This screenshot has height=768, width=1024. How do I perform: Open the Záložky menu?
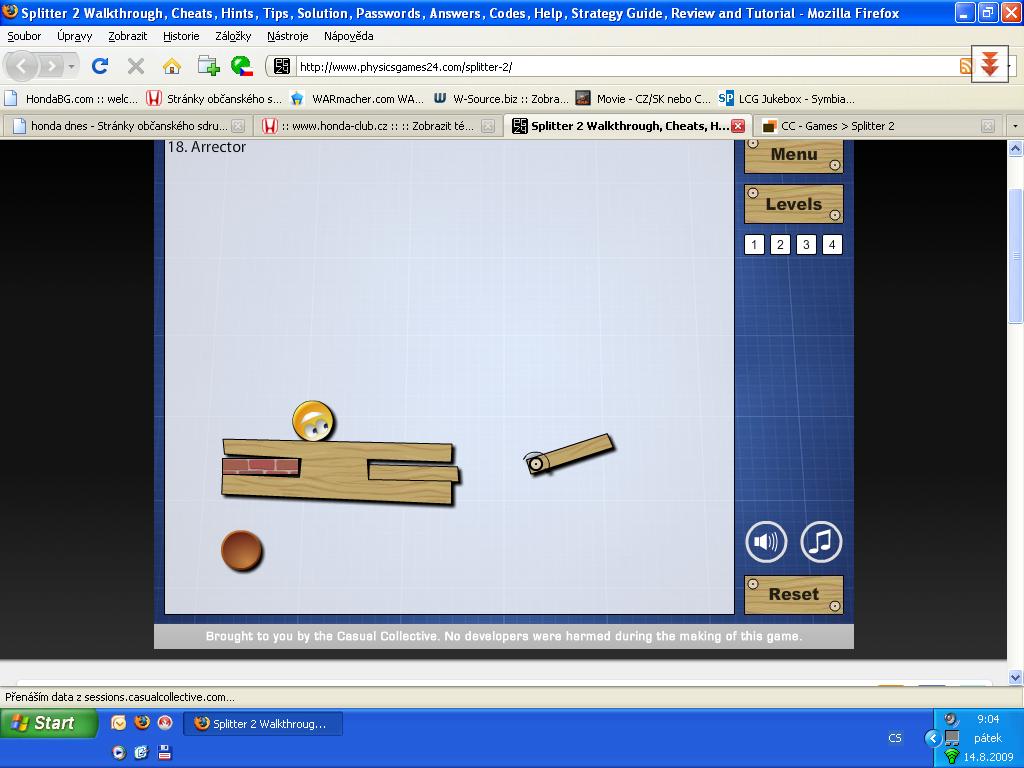coord(233,36)
